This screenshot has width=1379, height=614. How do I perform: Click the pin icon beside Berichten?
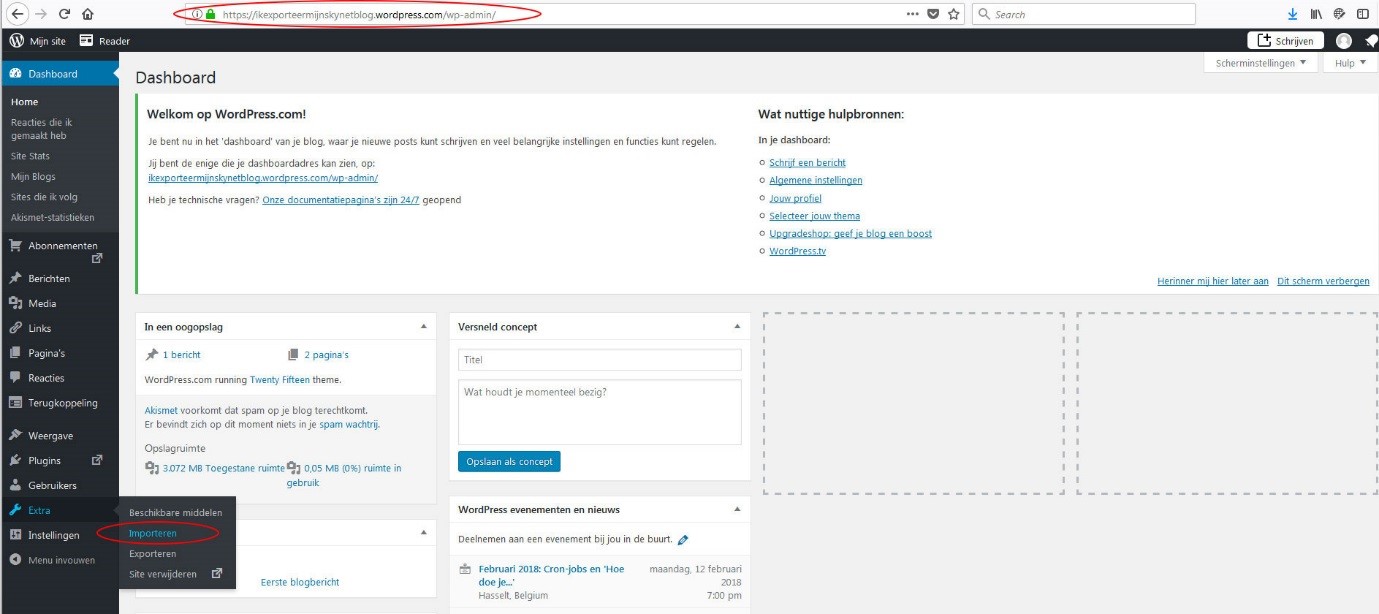click(x=15, y=278)
